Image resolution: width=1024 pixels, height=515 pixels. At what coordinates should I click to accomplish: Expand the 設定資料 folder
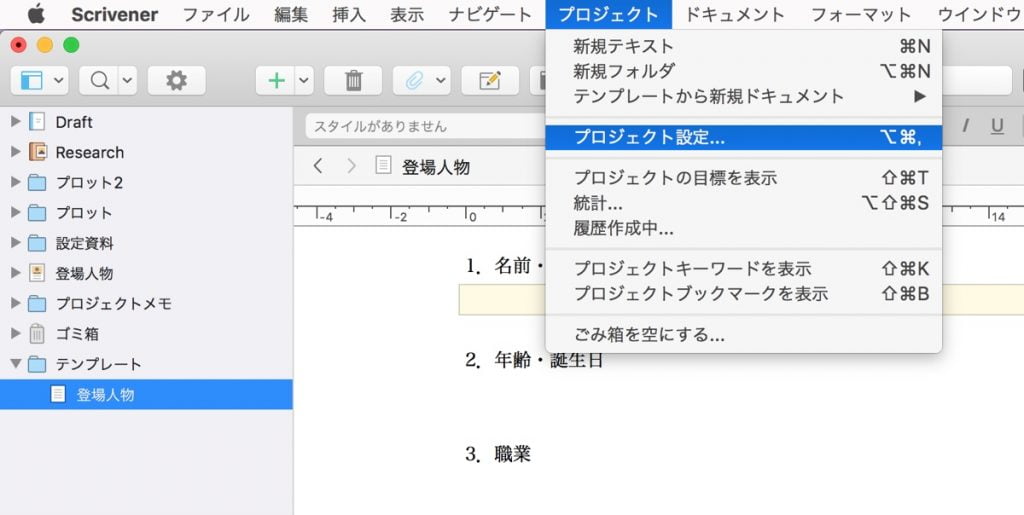coord(16,243)
